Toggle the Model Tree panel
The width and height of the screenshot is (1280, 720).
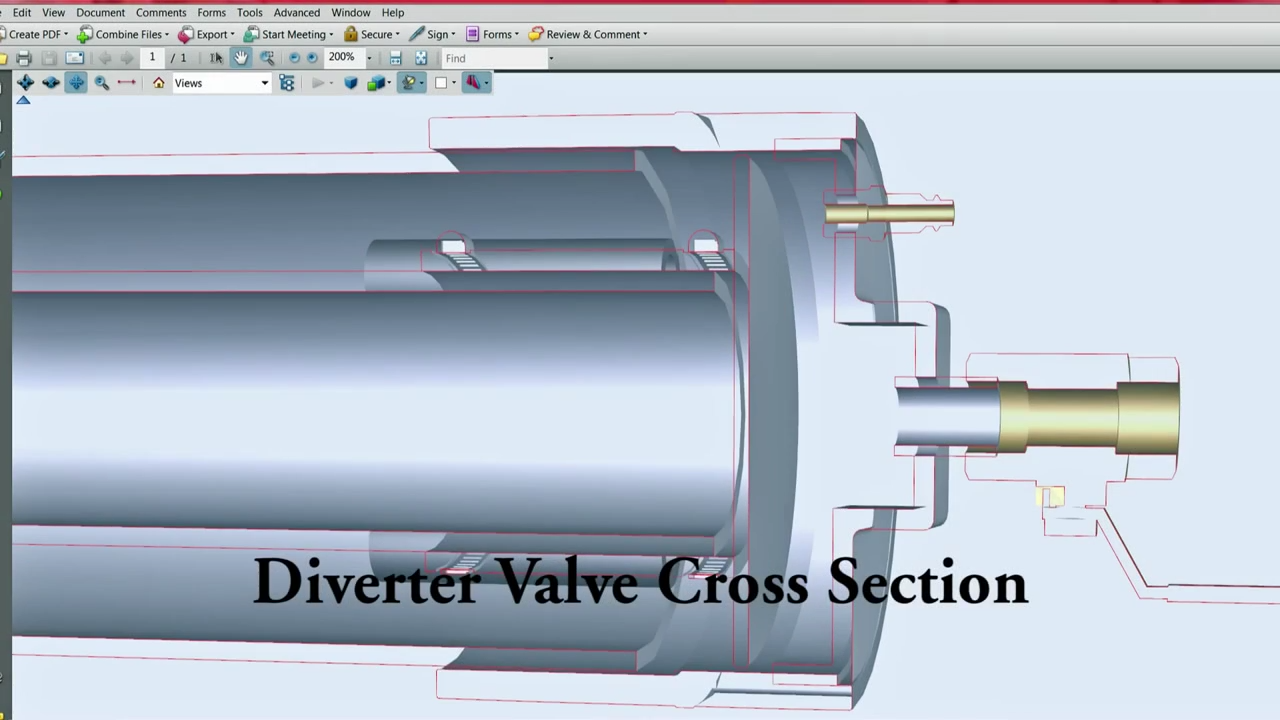(287, 83)
